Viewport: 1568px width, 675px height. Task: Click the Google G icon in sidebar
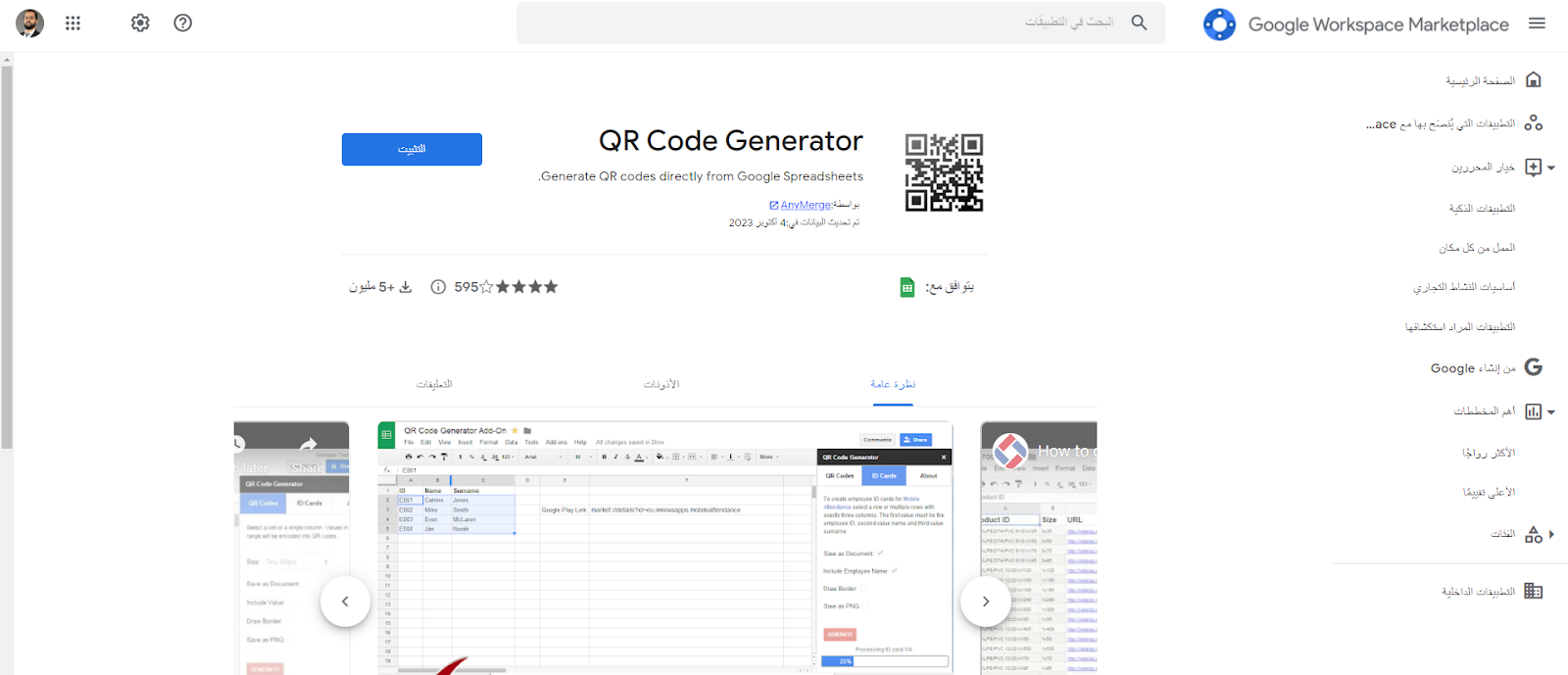tap(1534, 367)
